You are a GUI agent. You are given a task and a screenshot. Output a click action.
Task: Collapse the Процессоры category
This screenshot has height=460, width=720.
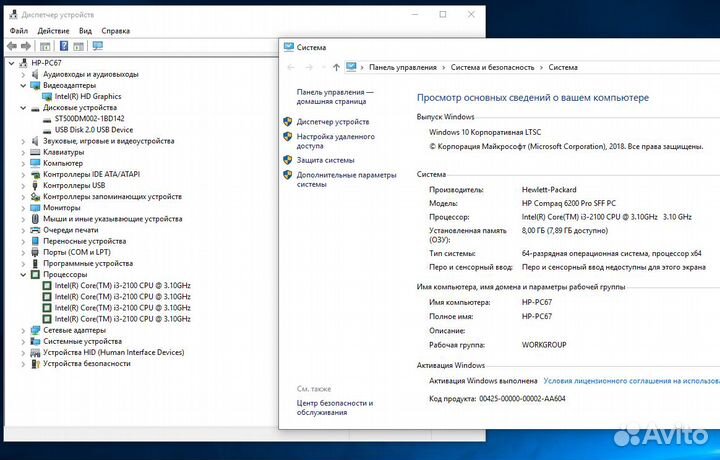point(23,275)
